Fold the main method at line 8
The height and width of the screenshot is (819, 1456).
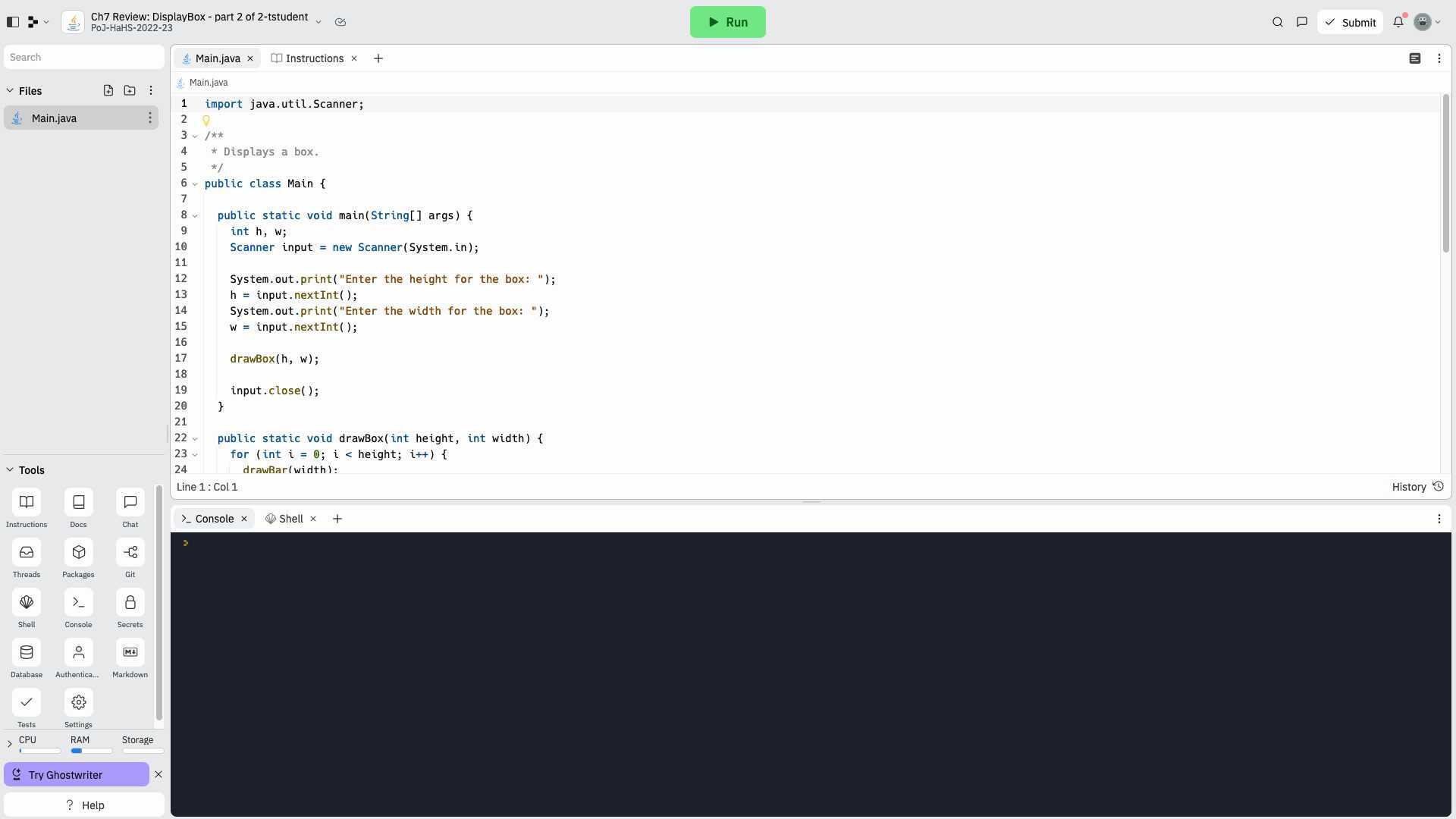click(195, 216)
